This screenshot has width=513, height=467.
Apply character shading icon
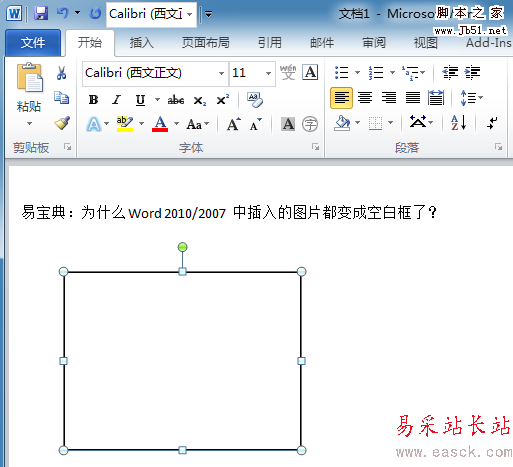tap(288, 124)
